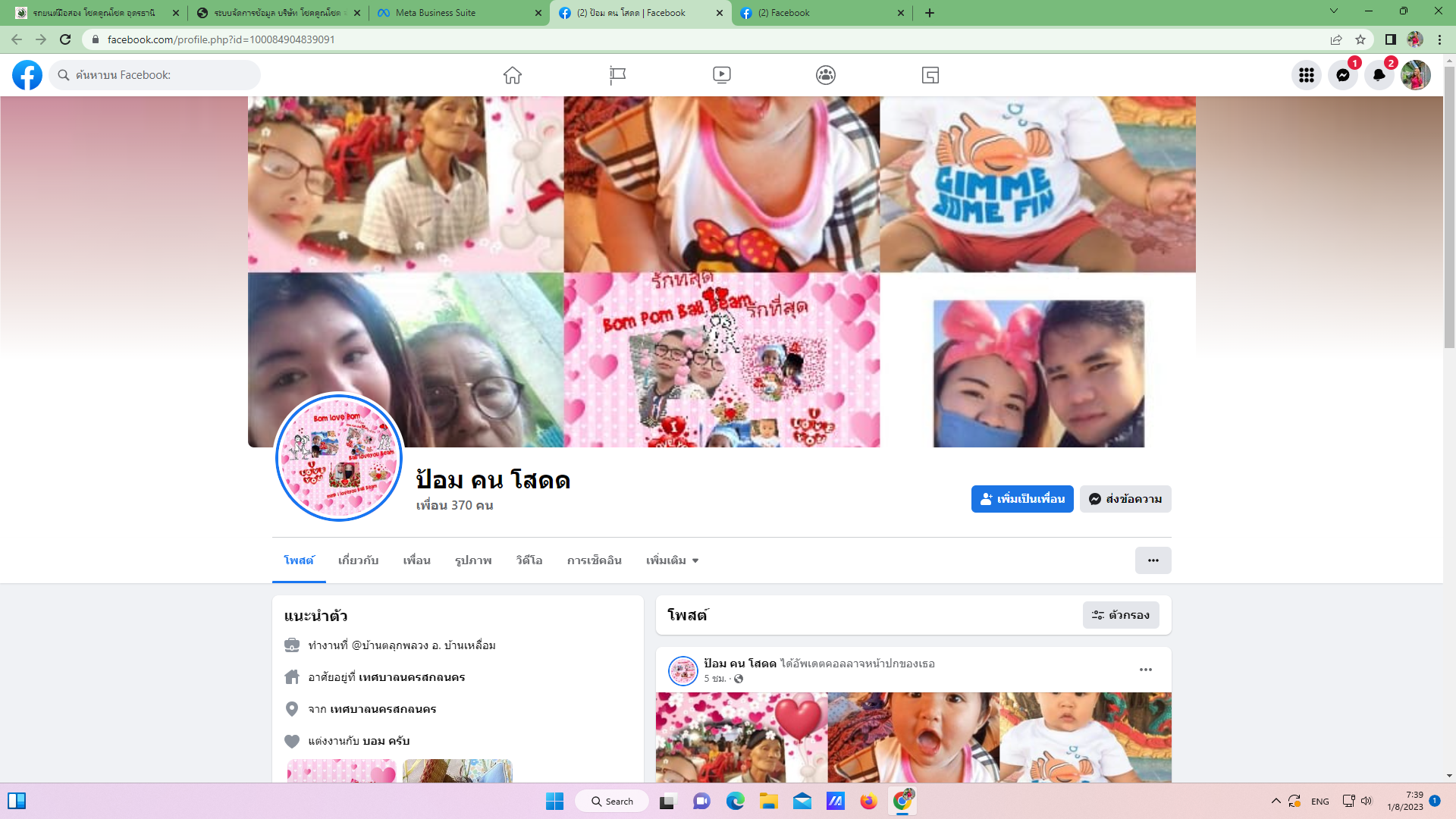The height and width of the screenshot is (819, 1456).
Task: Click the Facebook search field
Action: (x=159, y=75)
